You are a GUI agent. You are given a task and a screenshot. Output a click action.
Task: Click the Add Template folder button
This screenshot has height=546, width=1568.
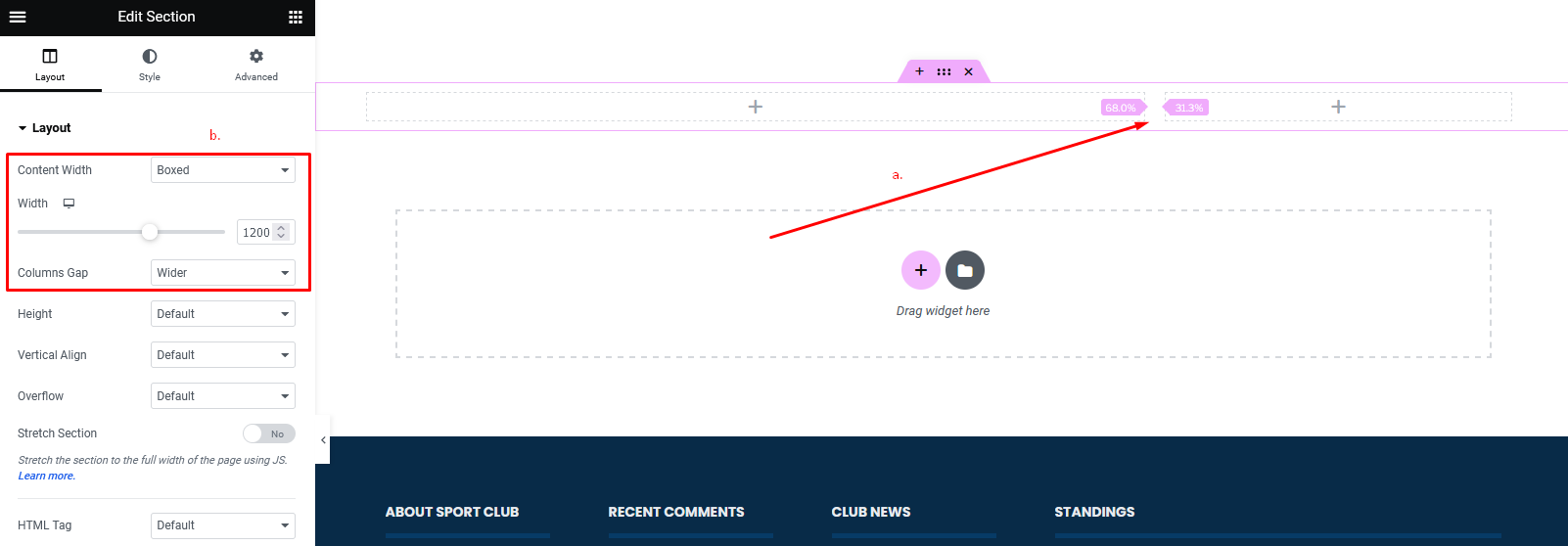tap(965, 270)
